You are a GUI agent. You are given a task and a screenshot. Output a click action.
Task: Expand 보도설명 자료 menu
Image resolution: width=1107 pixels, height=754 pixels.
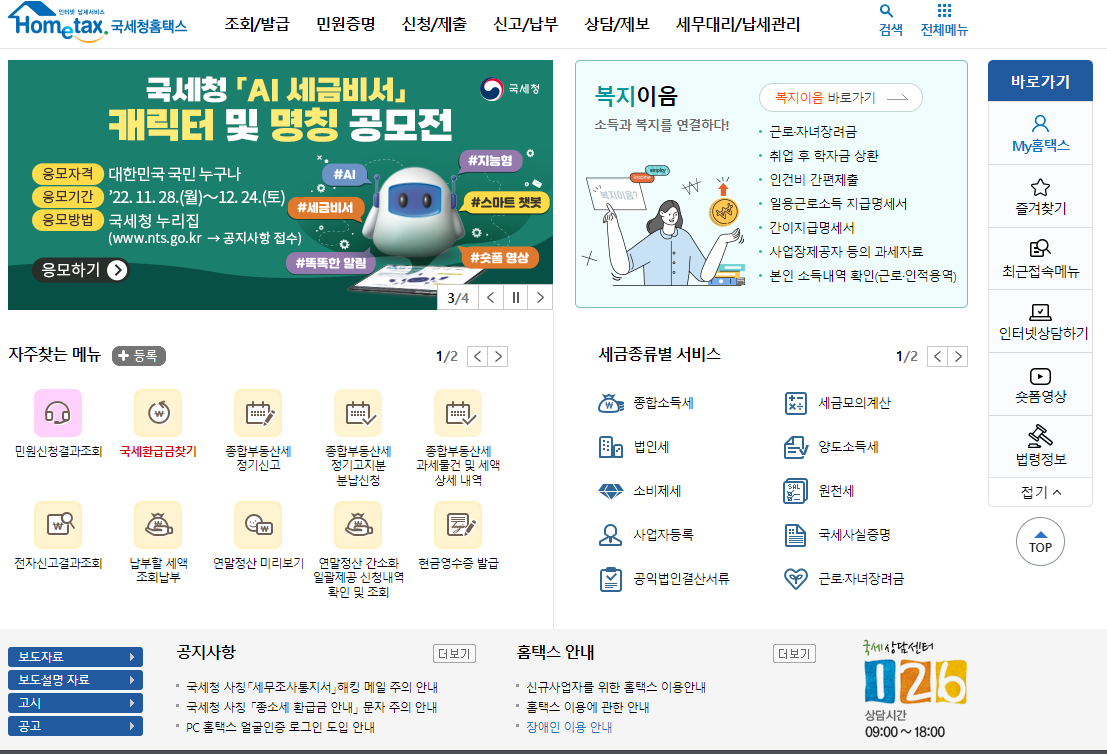point(76,680)
